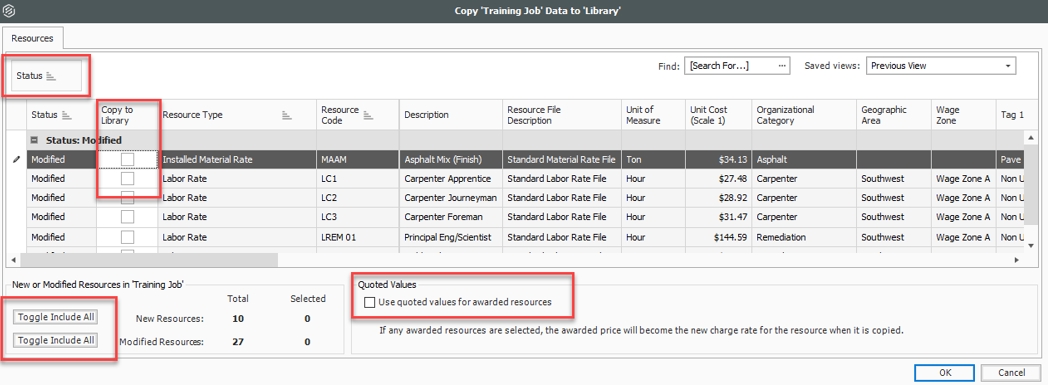Image resolution: width=1048 pixels, height=385 pixels.
Task: Click the Copy to Library column header
Action: tap(127, 115)
